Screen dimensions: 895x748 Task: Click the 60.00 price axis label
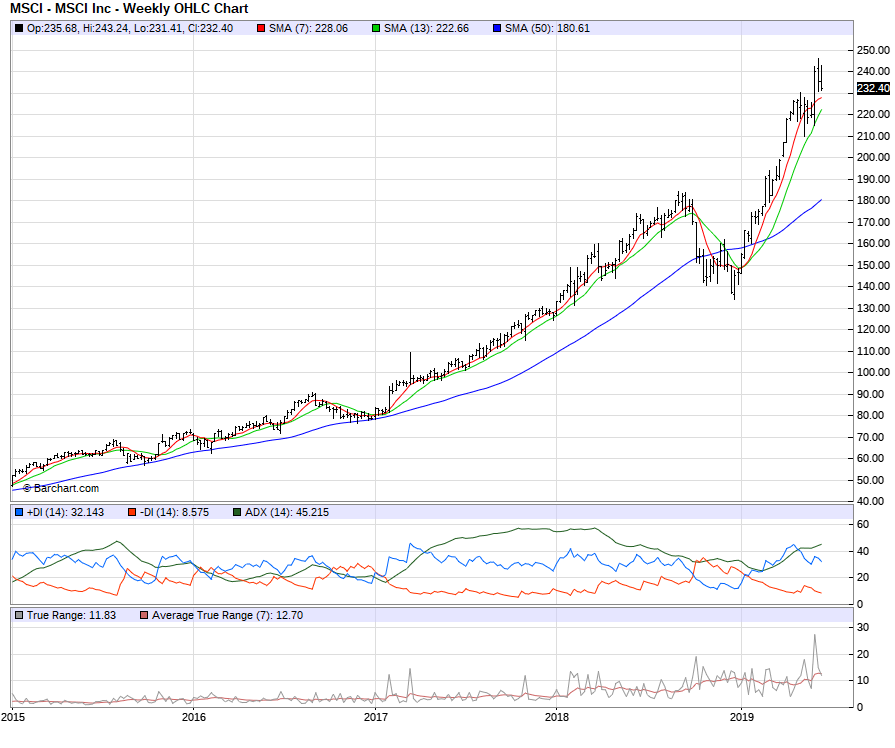[x=870, y=458]
